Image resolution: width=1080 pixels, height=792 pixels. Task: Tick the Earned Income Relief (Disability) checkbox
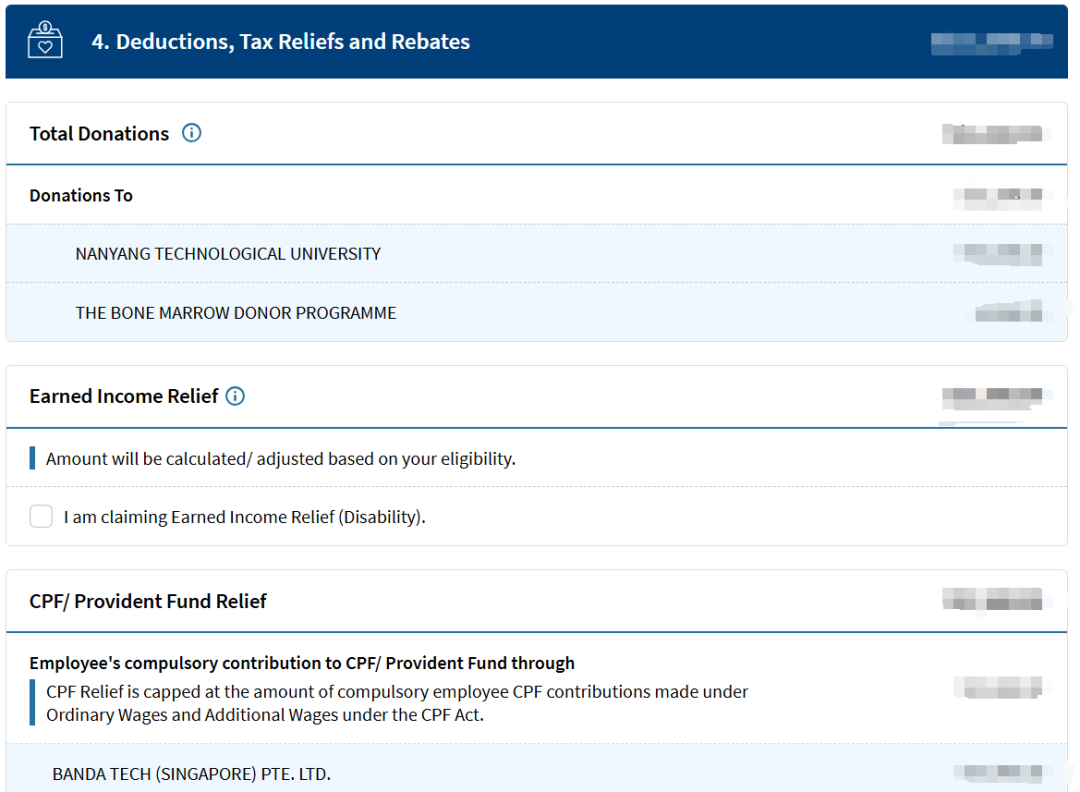click(41, 517)
